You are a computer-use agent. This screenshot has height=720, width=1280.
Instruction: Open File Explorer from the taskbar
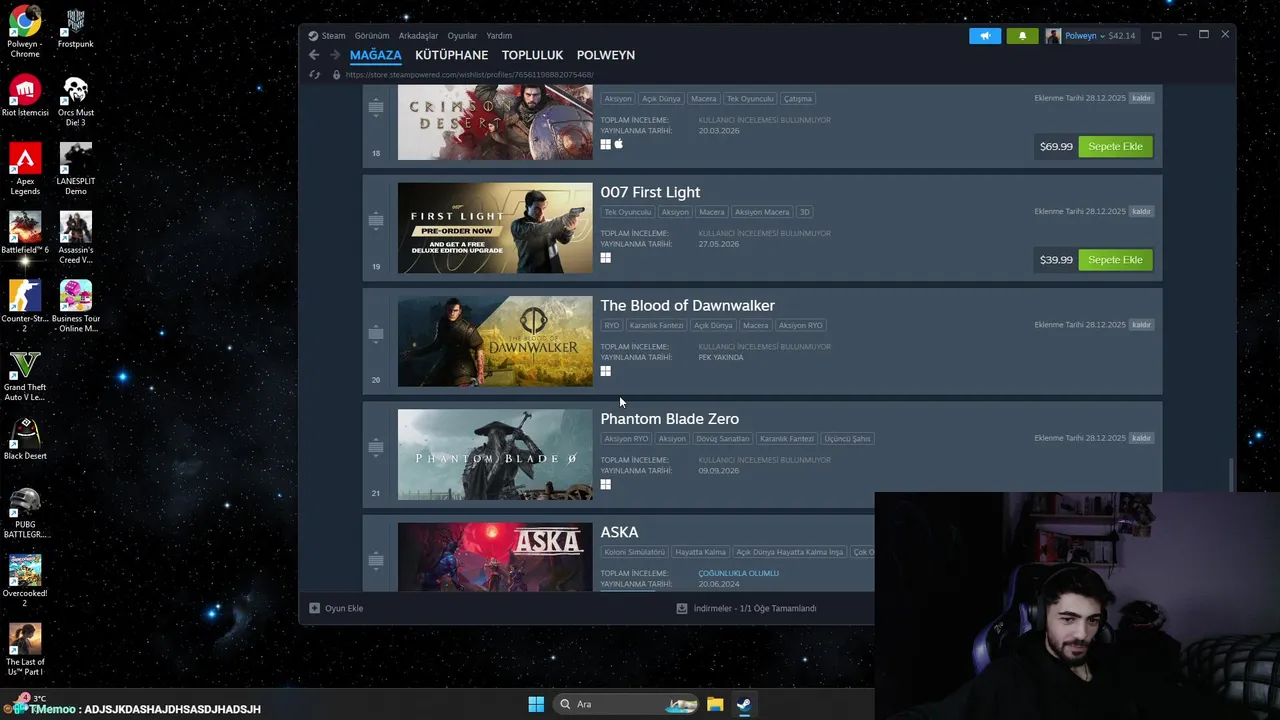[x=715, y=704]
